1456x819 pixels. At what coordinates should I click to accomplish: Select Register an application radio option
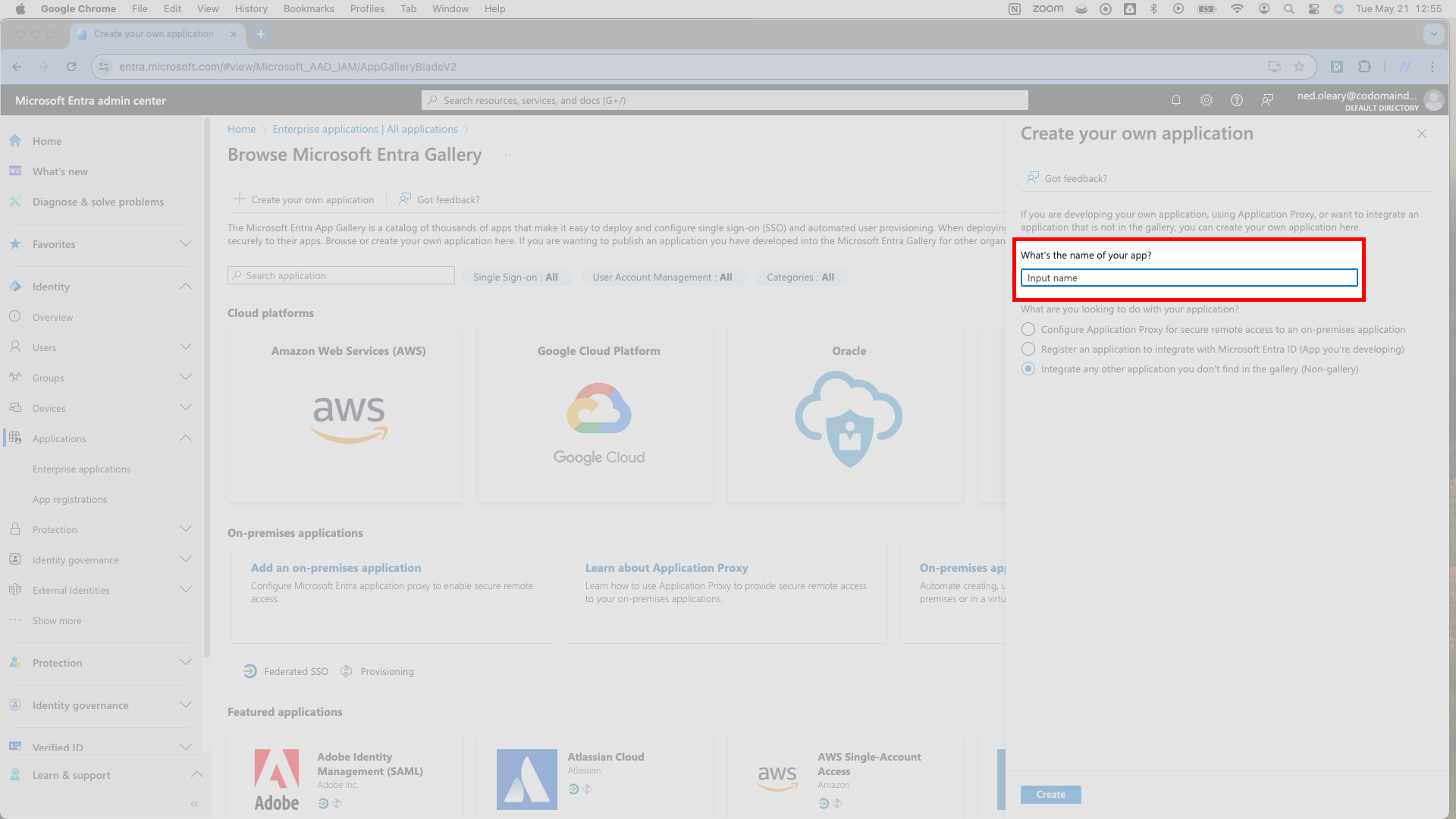(1028, 349)
